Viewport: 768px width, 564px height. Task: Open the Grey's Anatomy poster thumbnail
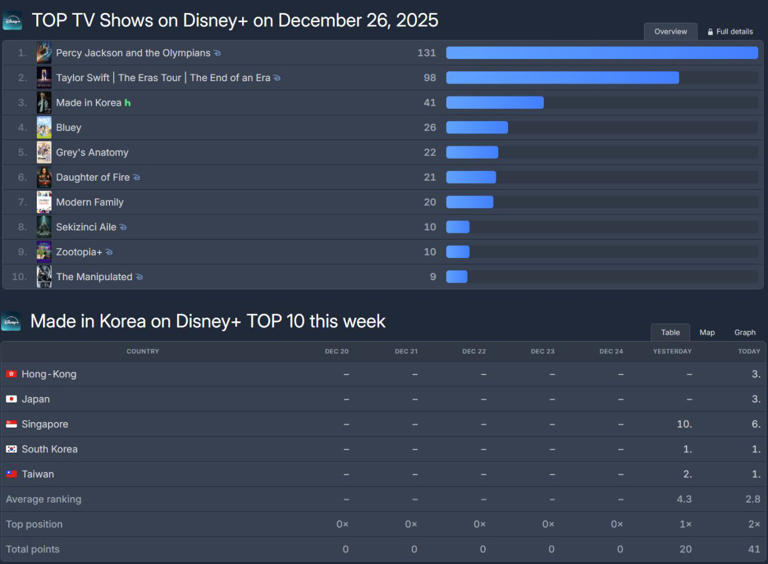[x=44, y=153]
